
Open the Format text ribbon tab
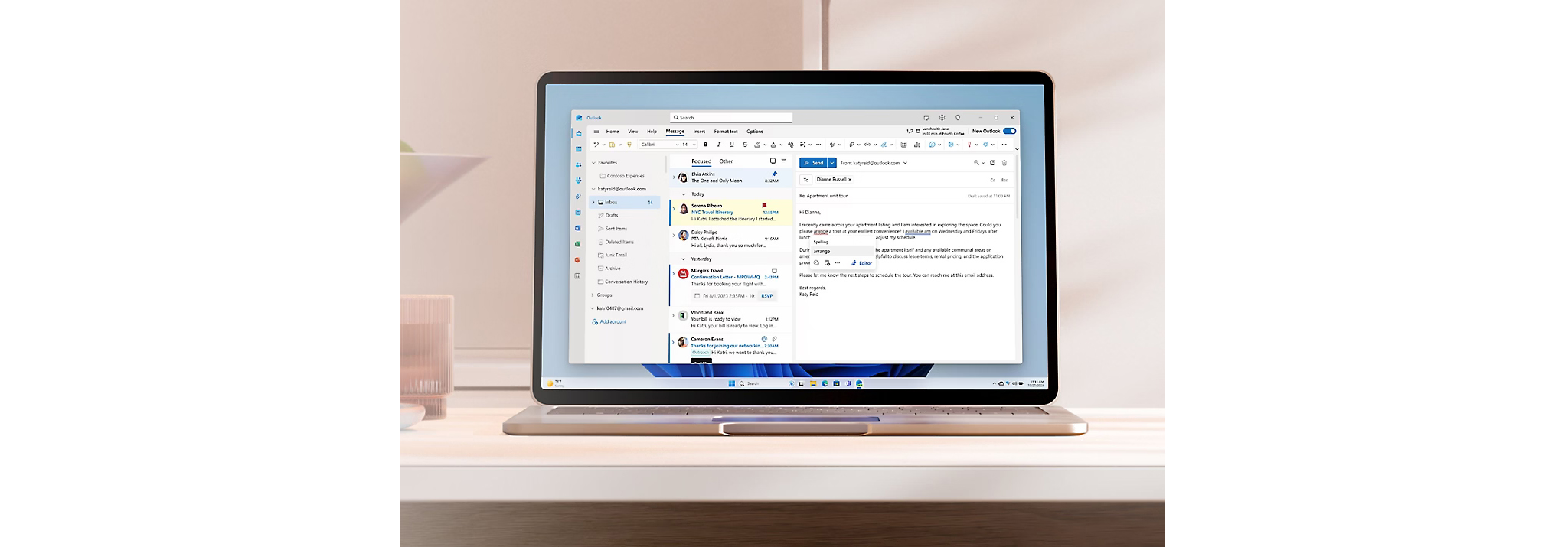(726, 132)
